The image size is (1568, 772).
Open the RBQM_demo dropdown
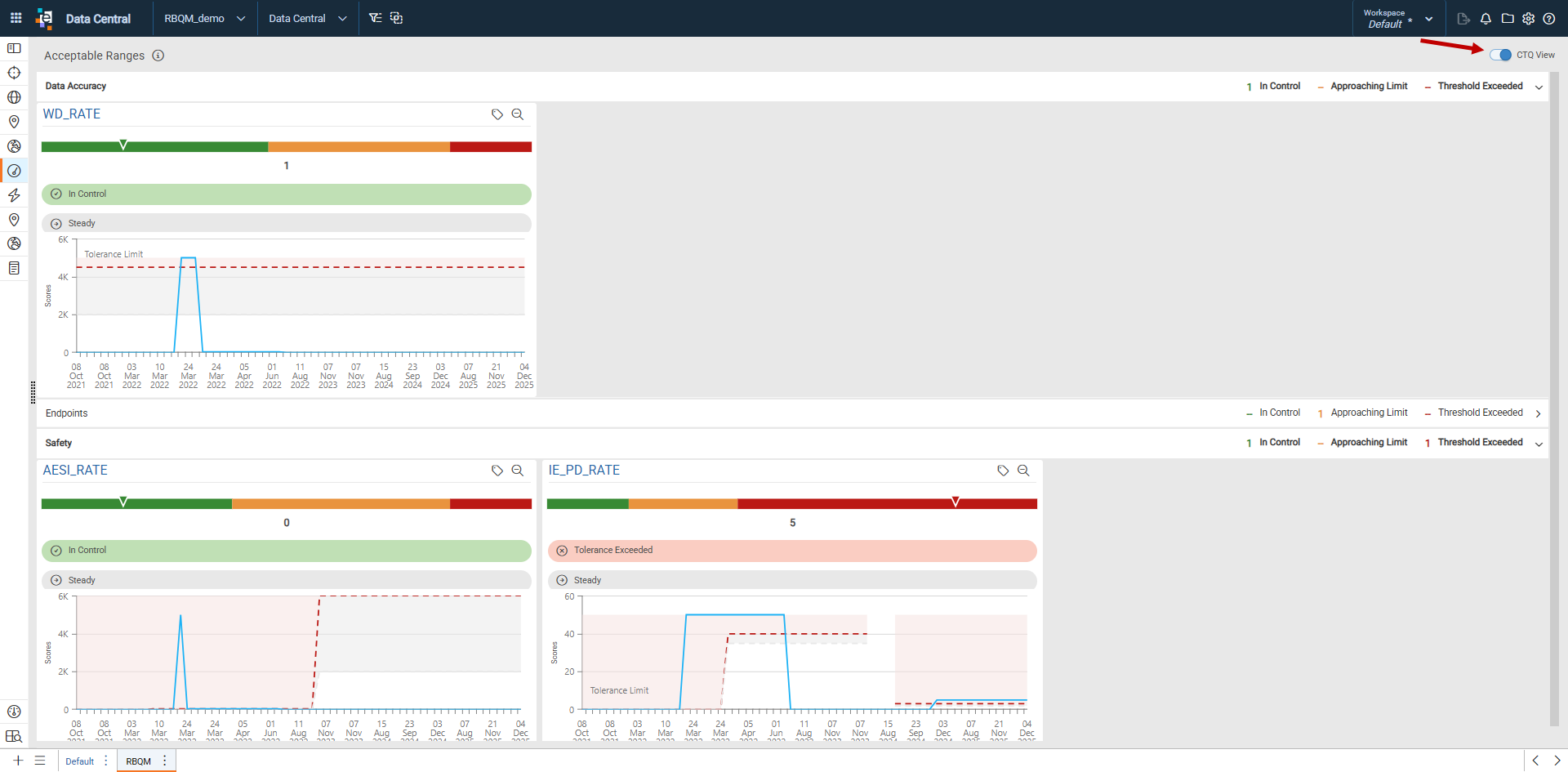pos(205,18)
